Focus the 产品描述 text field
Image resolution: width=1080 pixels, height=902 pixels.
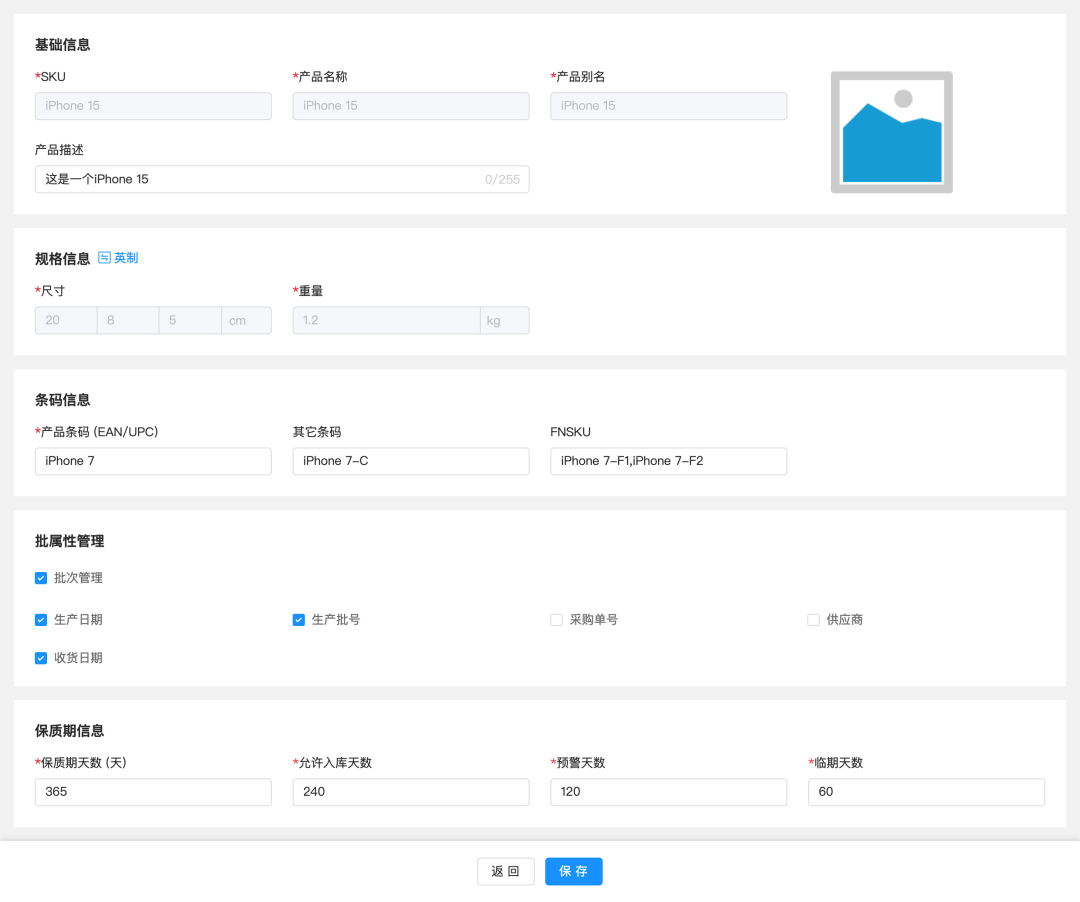(282, 179)
